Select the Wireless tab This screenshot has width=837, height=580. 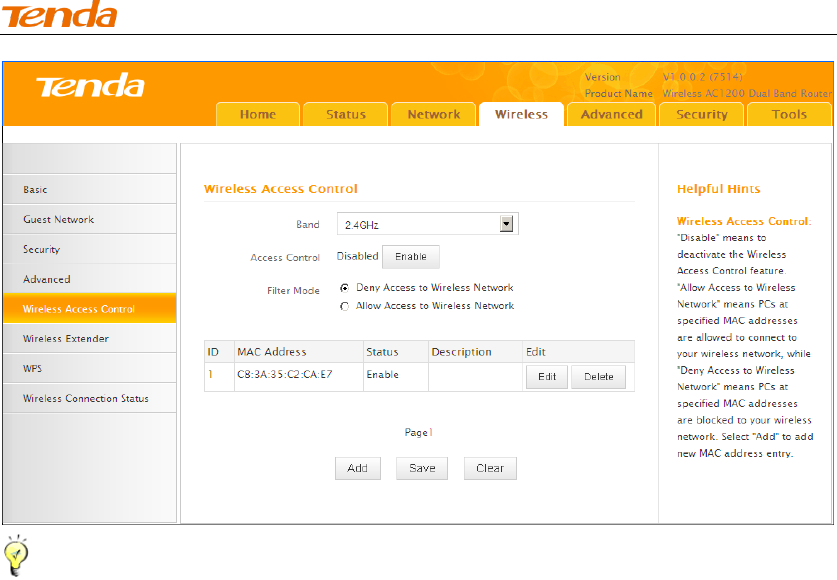pyautogui.click(x=522, y=114)
